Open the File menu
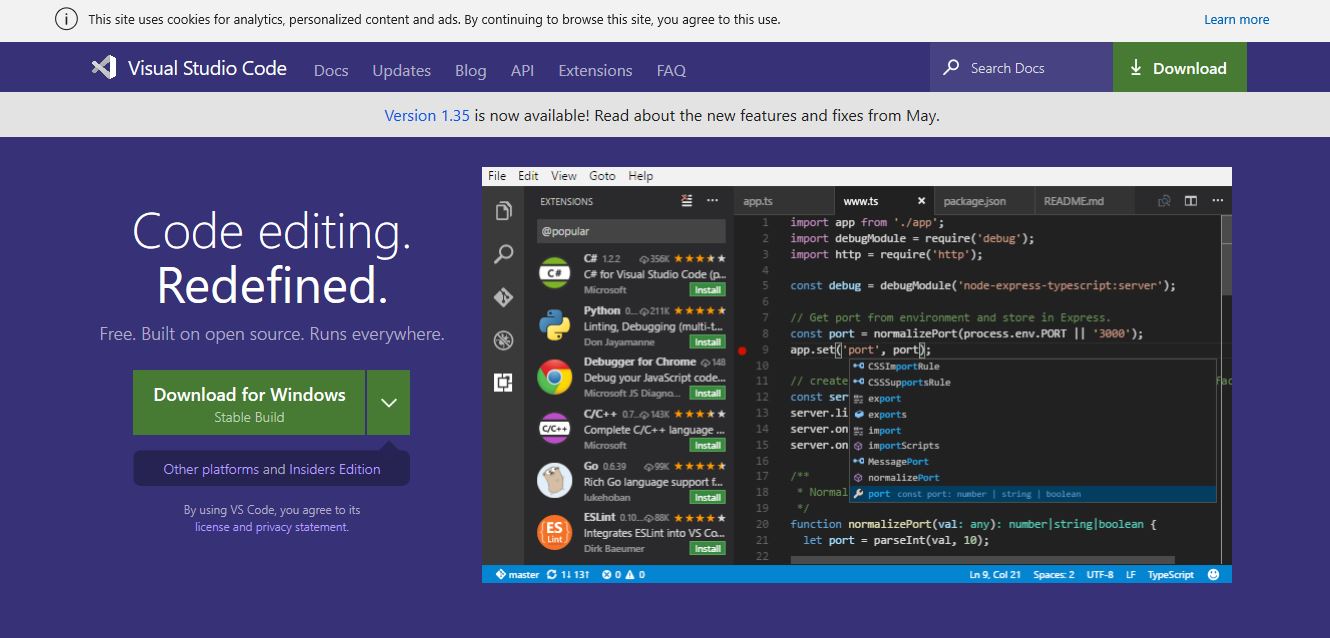The image size is (1330, 638). pos(496,175)
